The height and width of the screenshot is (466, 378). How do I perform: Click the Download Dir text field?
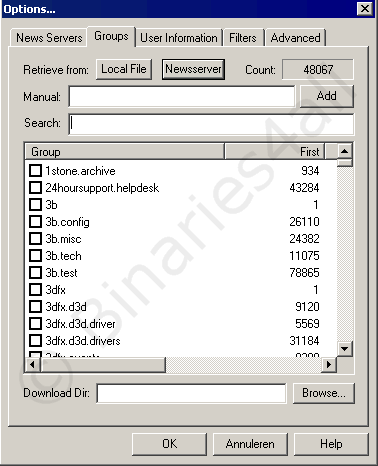click(x=191, y=393)
